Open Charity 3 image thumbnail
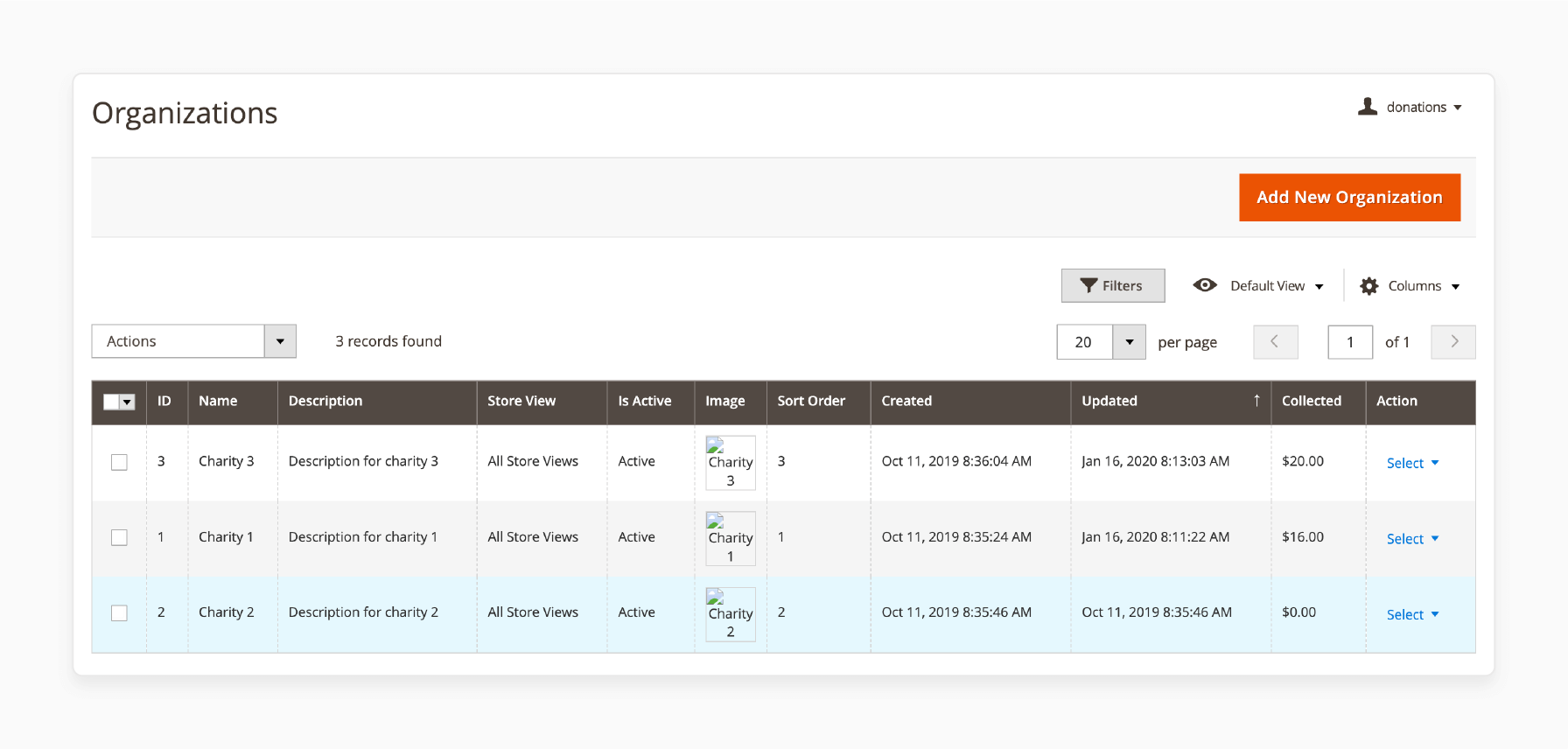Image resolution: width=1568 pixels, height=749 pixels. pos(731,463)
